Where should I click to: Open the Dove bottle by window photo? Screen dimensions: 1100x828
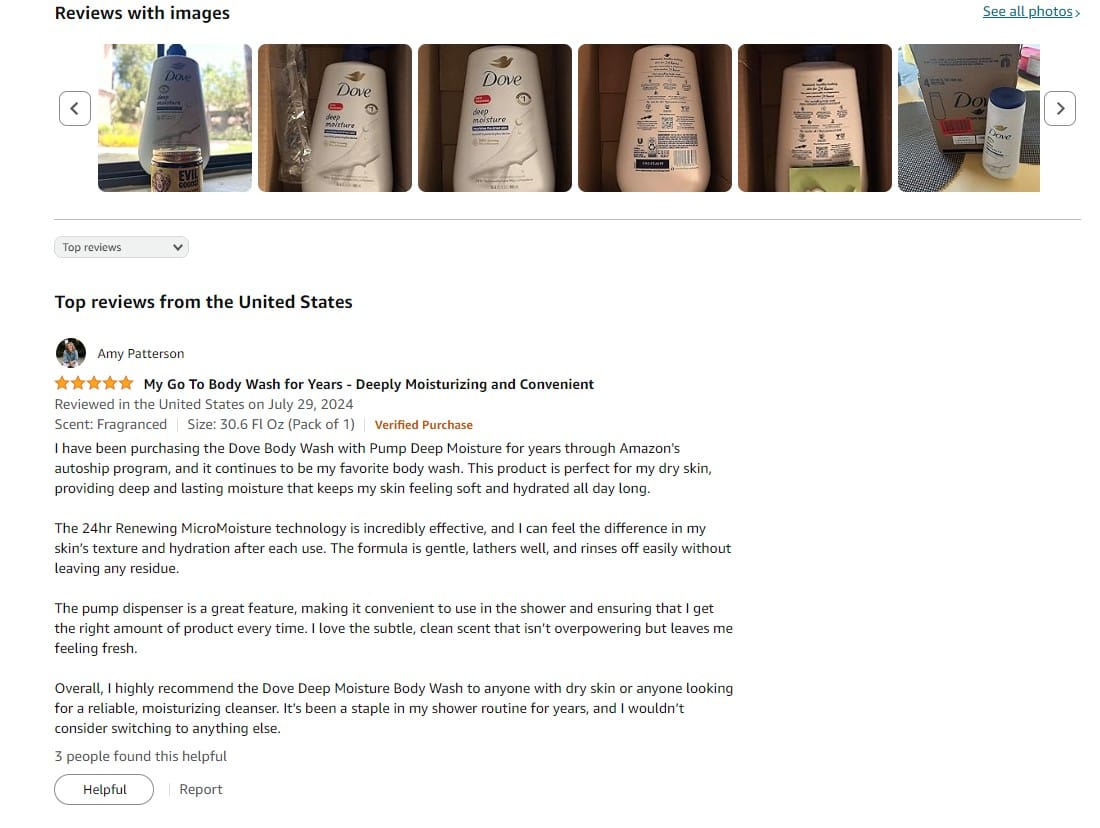tap(175, 118)
